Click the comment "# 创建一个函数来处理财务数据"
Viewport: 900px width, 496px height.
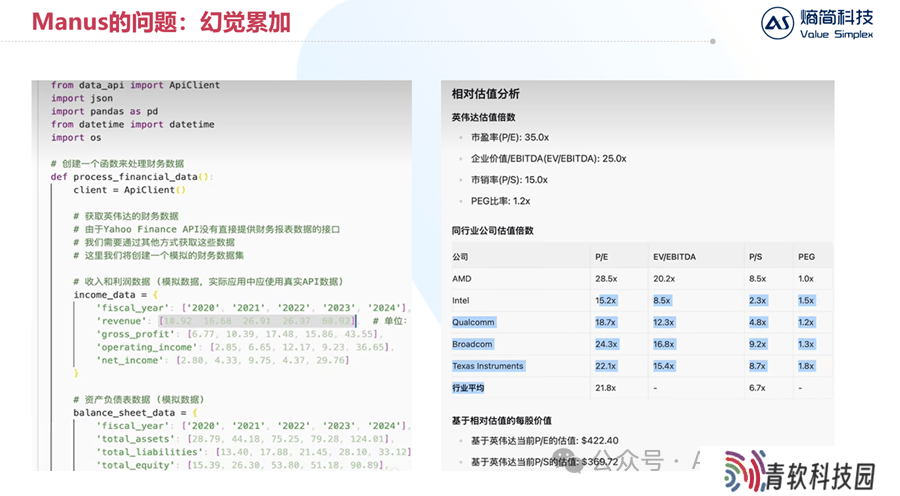pos(117,164)
